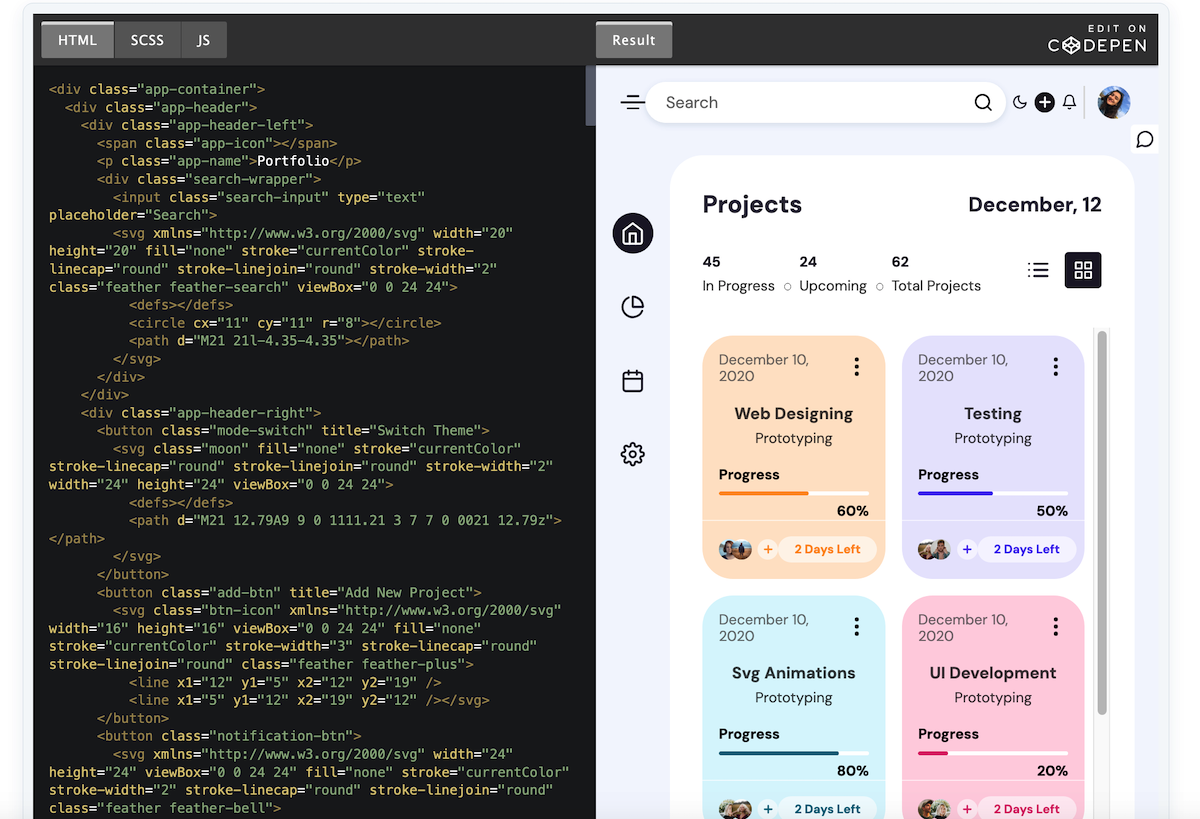Click the search magnifier icon
This screenshot has height=819, width=1200.
tap(983, 102)
